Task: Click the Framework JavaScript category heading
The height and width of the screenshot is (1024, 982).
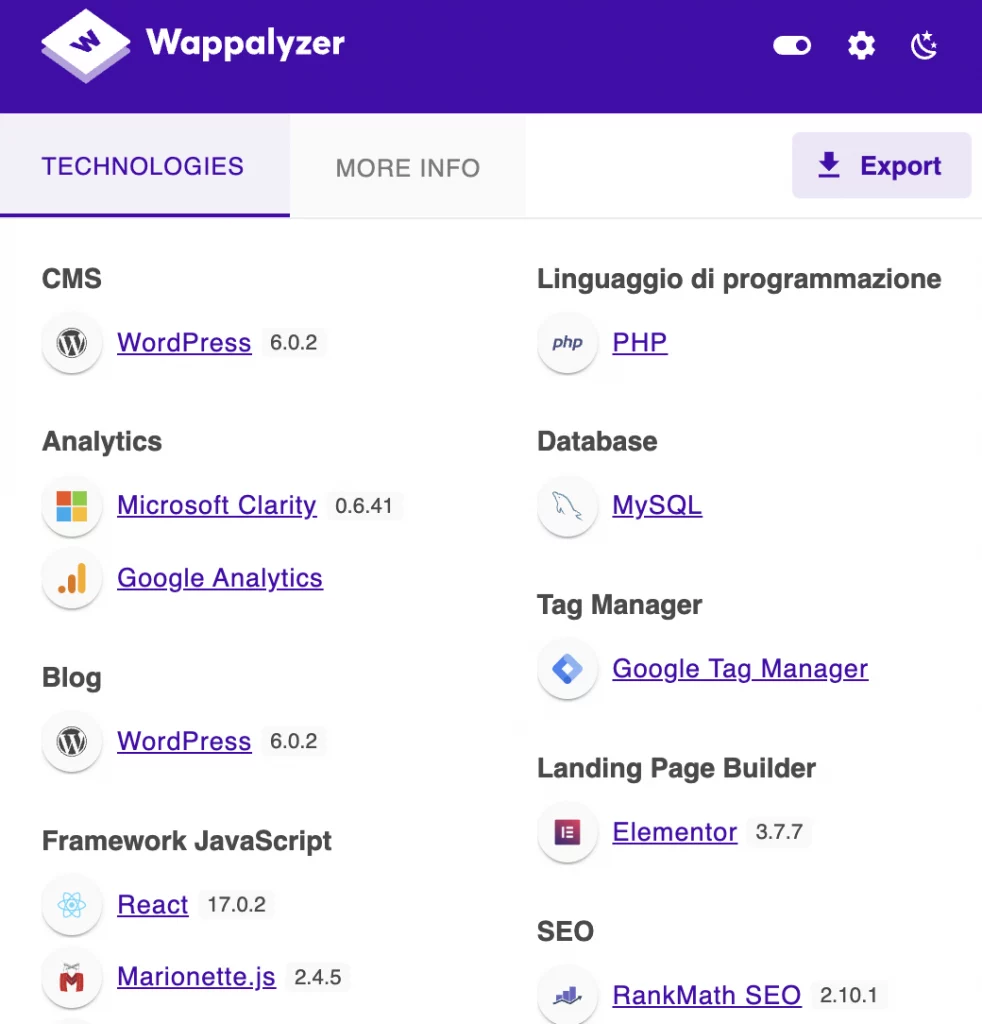Action: 187,841
